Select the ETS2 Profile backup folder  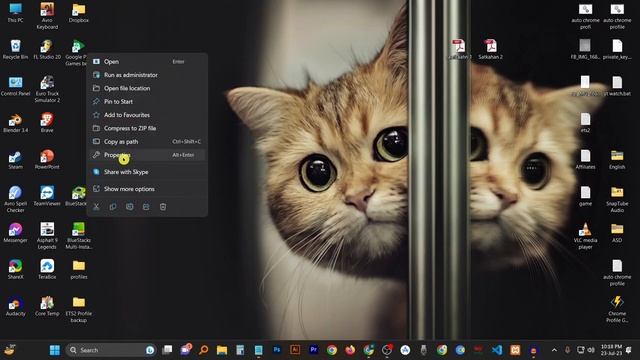[79, 310]
